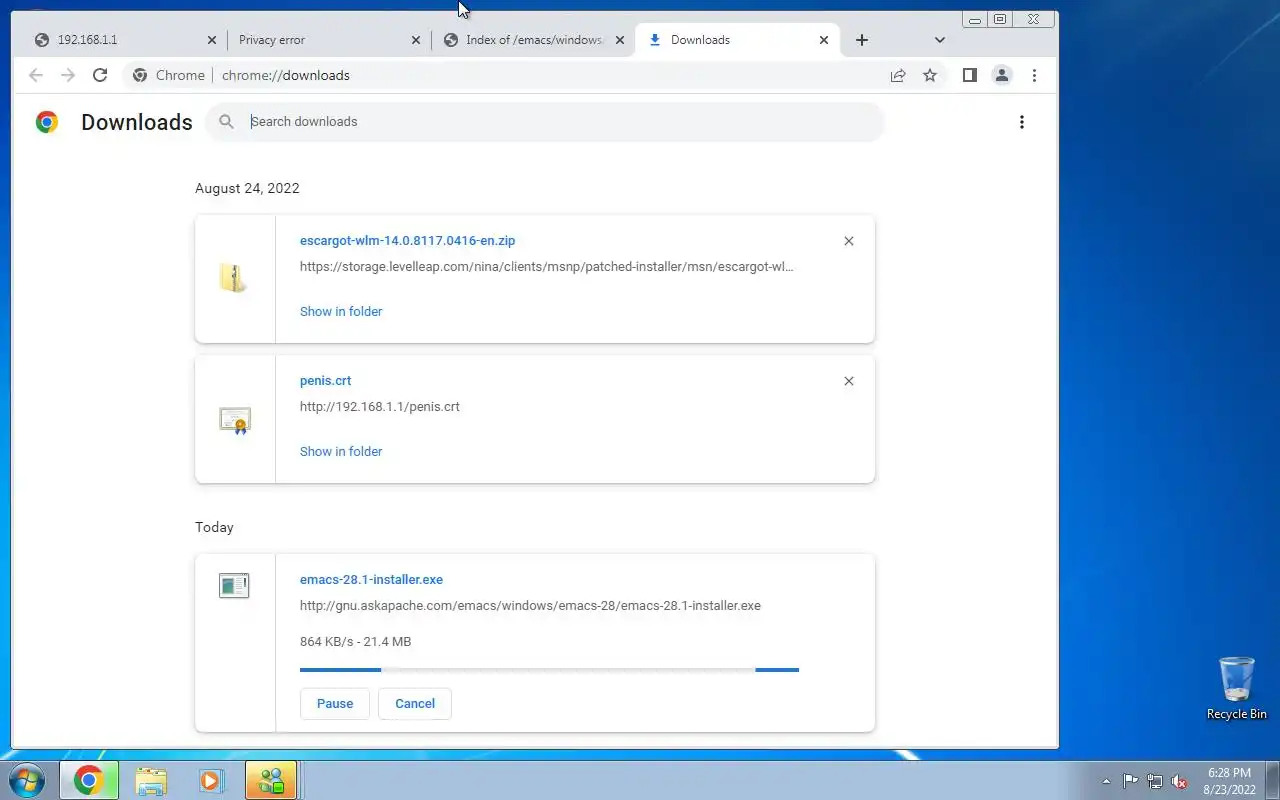Select the Recycle Bin desktop icon
The width and height of the screenshot is (1280, 800).
(x=1237, y=688)
